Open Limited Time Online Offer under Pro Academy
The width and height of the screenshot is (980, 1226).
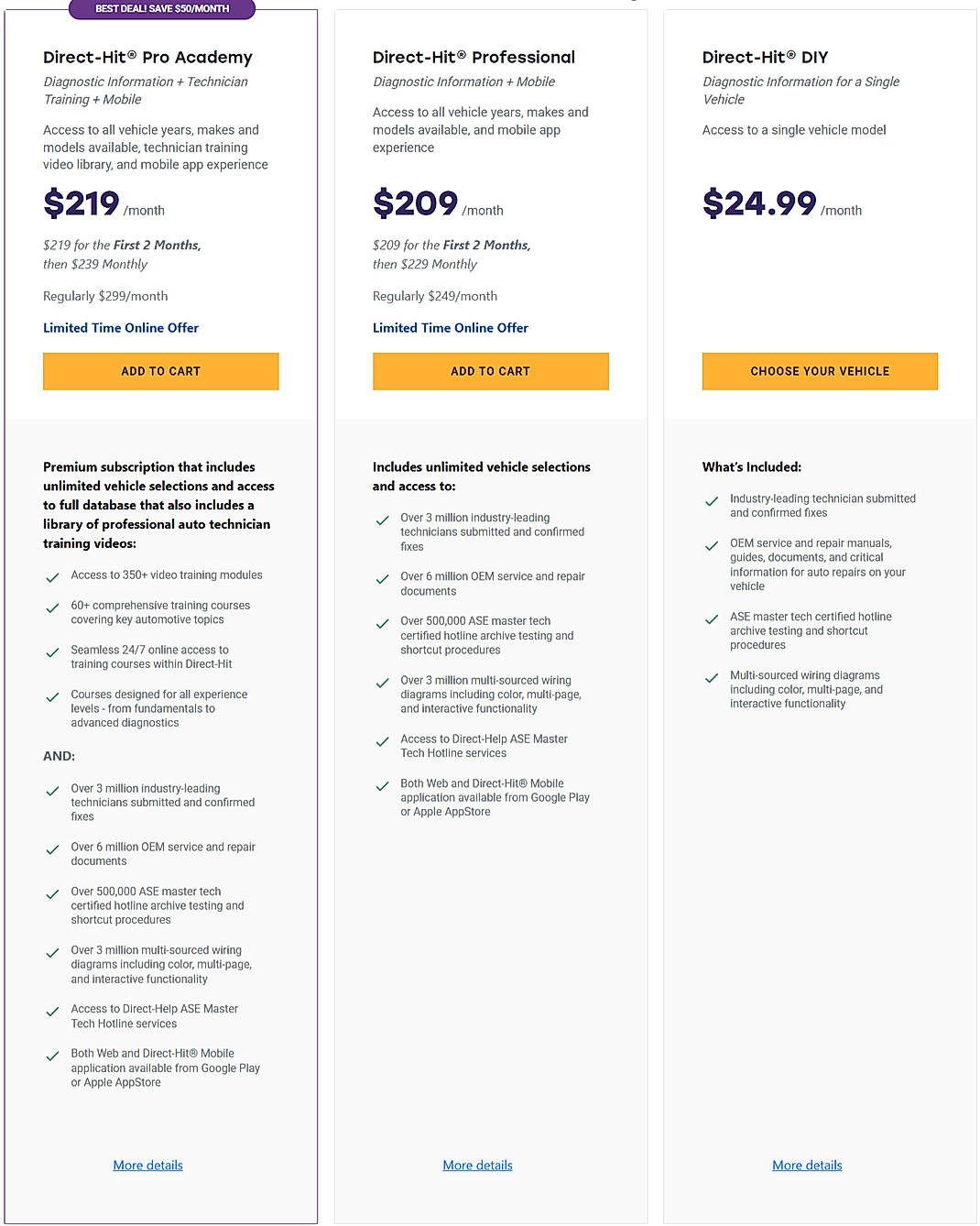[x=121, y=327]
